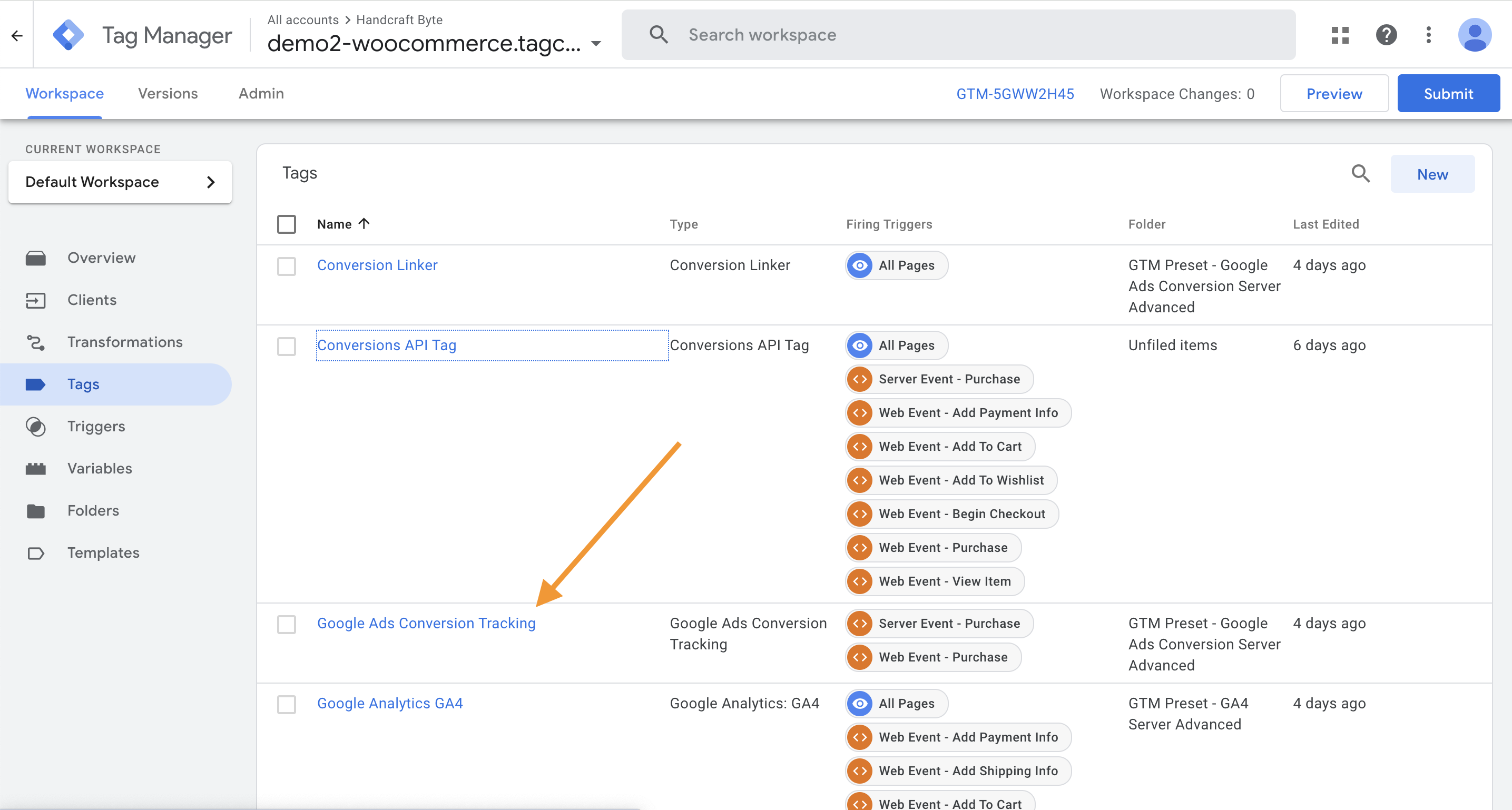Open the three-dot more options menu
Viewport: 1512px width, 810px height.
(x=1429, y=35)
